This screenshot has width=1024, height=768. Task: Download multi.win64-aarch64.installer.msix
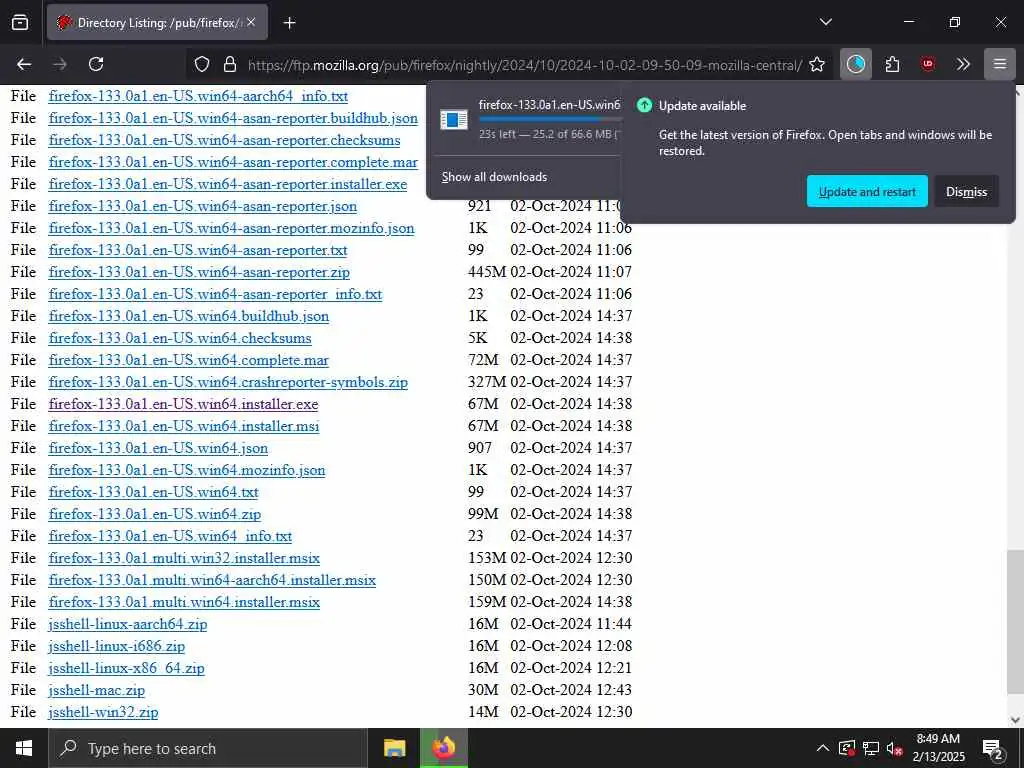212,580
